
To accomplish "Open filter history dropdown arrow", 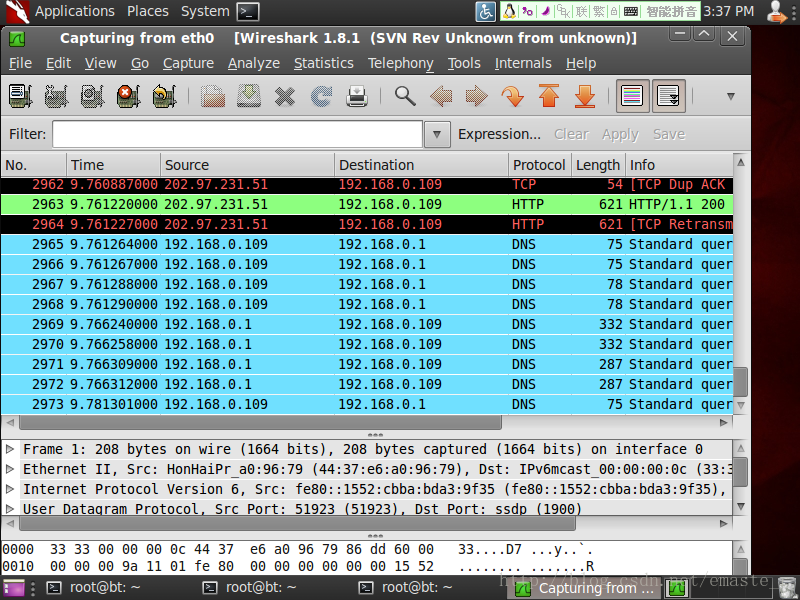I will [437, 135].
